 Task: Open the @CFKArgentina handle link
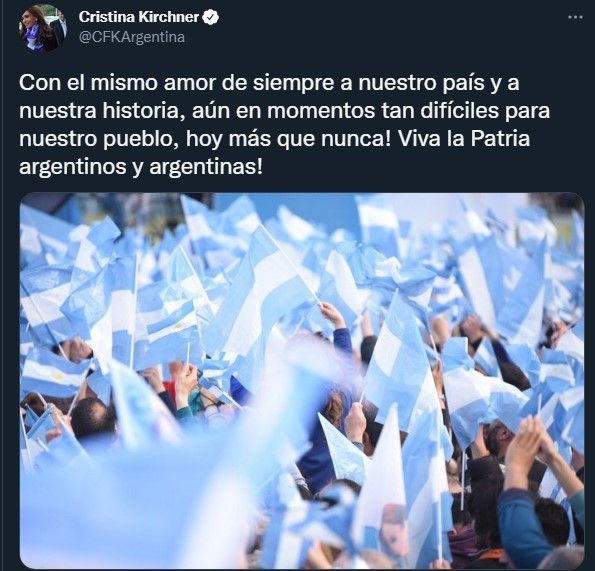(132, 37)
